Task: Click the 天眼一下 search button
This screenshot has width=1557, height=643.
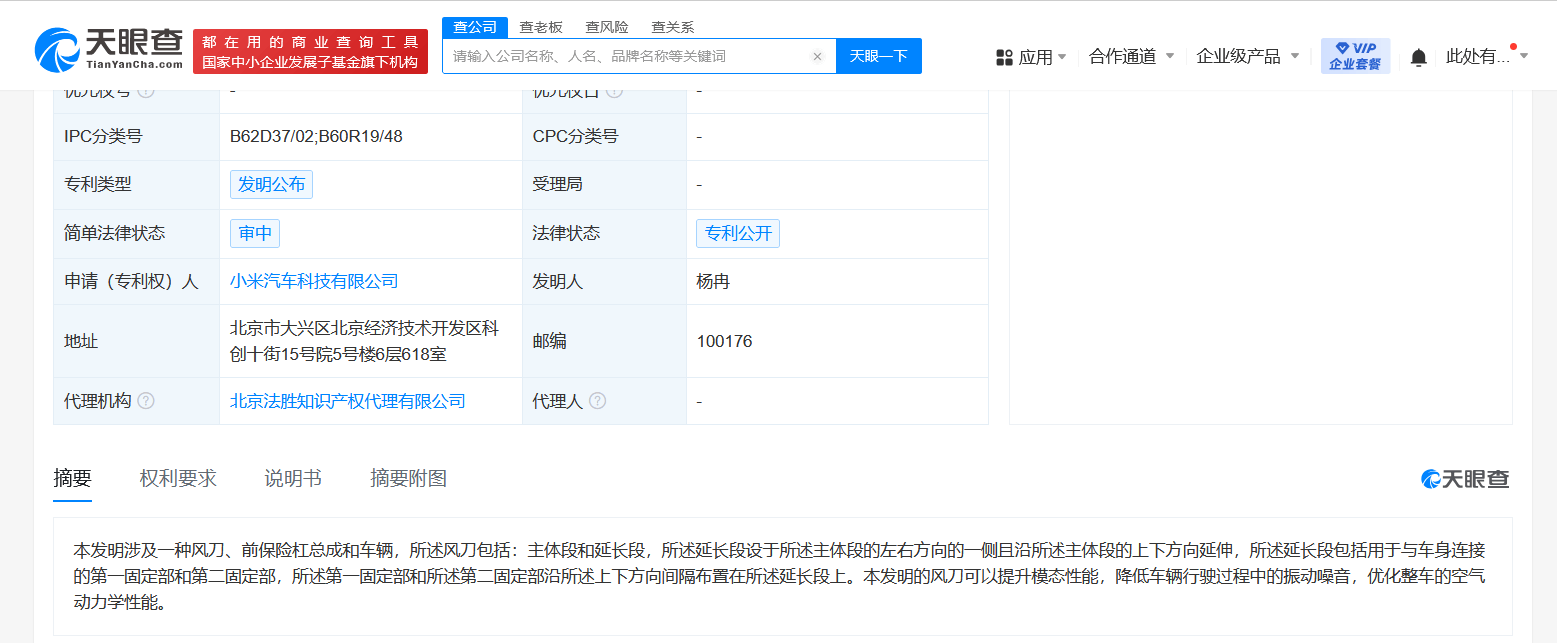Action: coord(879,56)
